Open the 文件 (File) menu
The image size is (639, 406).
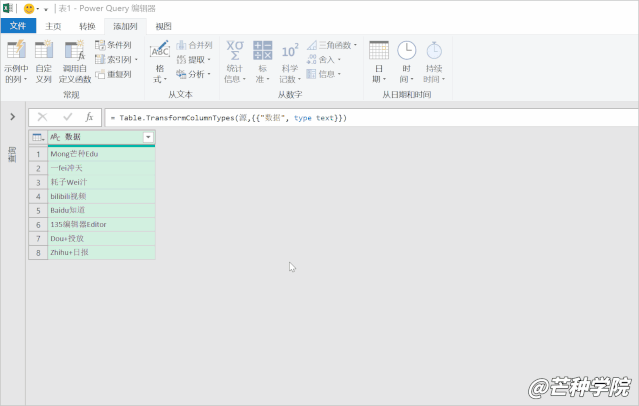(18, 26)
